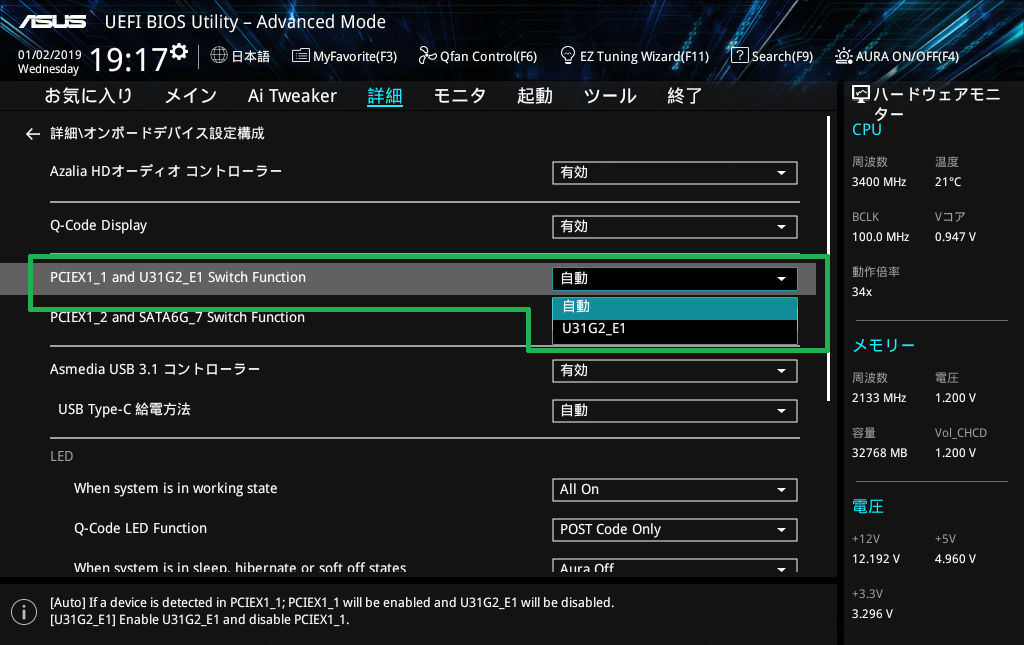This screenshot has width=1024, height=645.
Task: Open the 起動 tab
Action: pyautogui.click(x=535, y=96)
